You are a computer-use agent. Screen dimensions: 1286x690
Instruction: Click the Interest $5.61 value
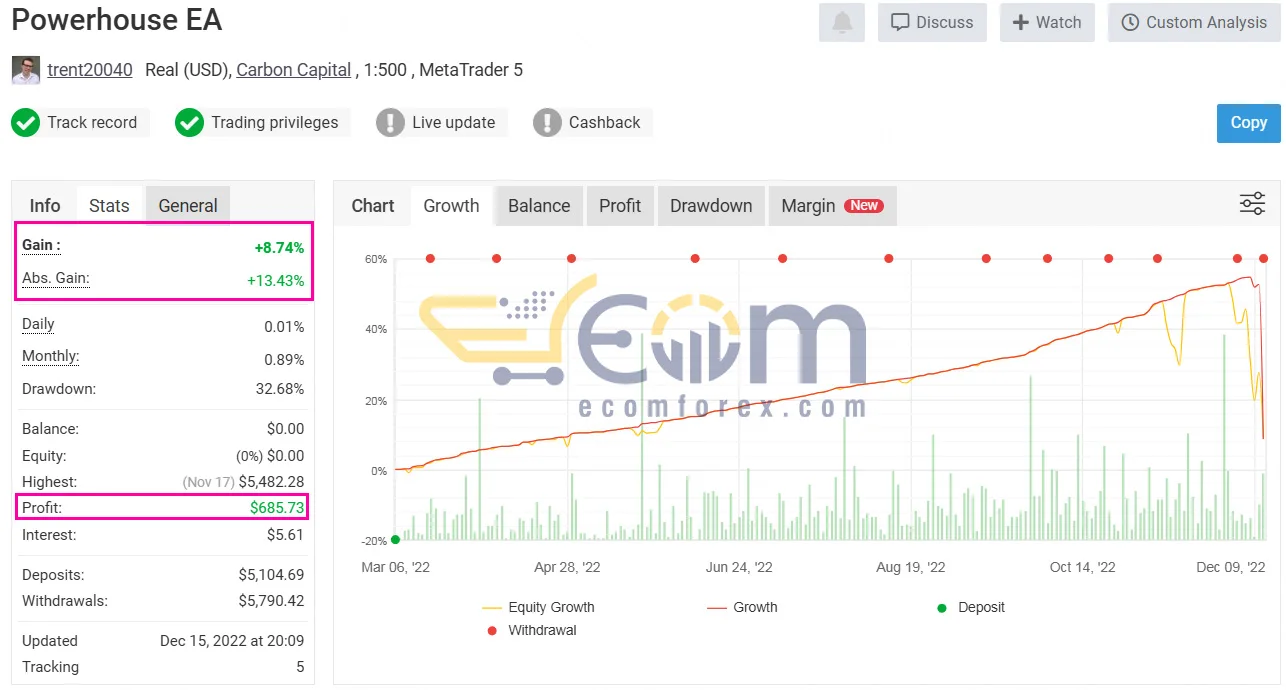pyautogui.click(x=285, y=535)
